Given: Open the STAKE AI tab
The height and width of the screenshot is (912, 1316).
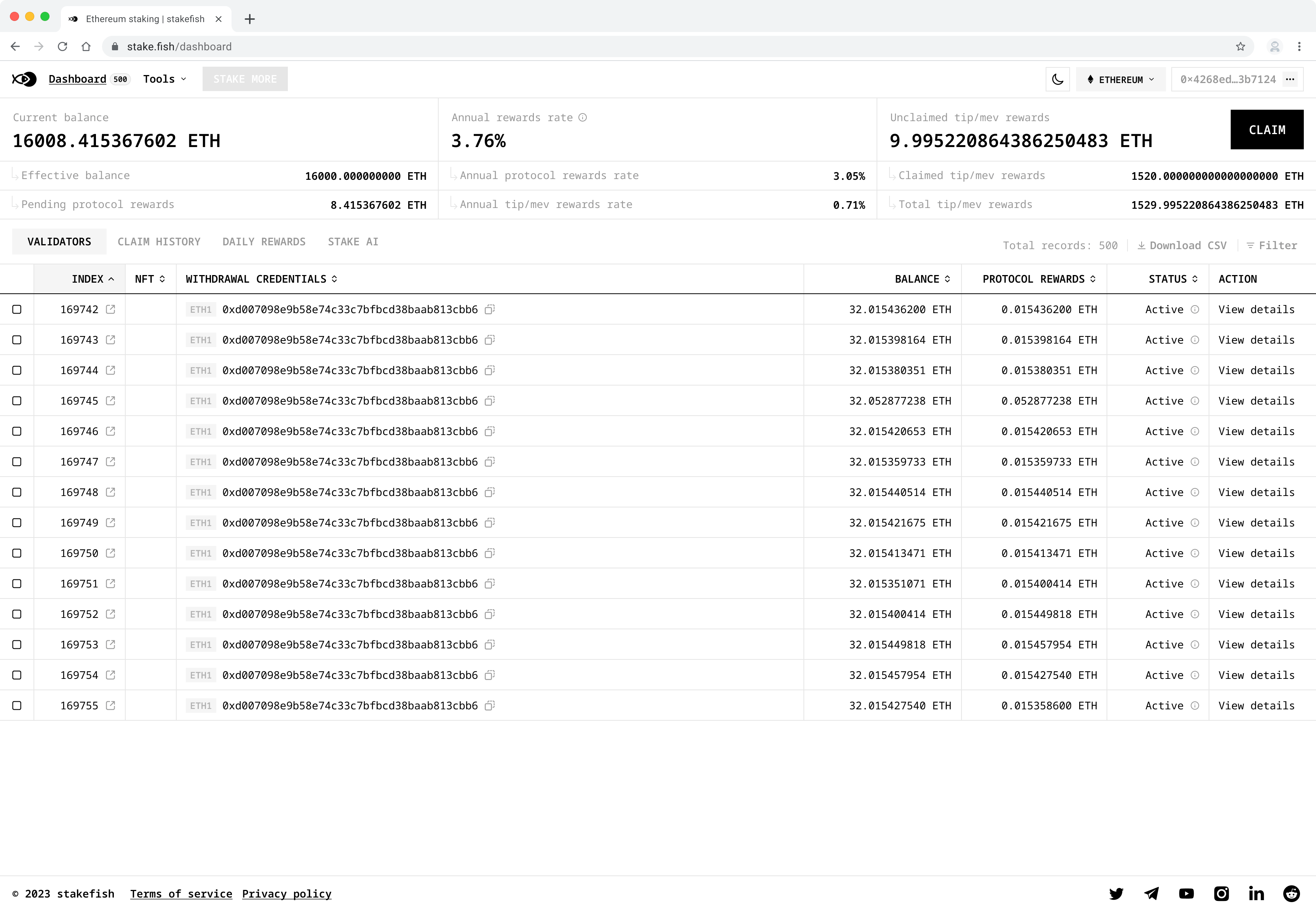Looking at the screenshot, I should (353, 241).
